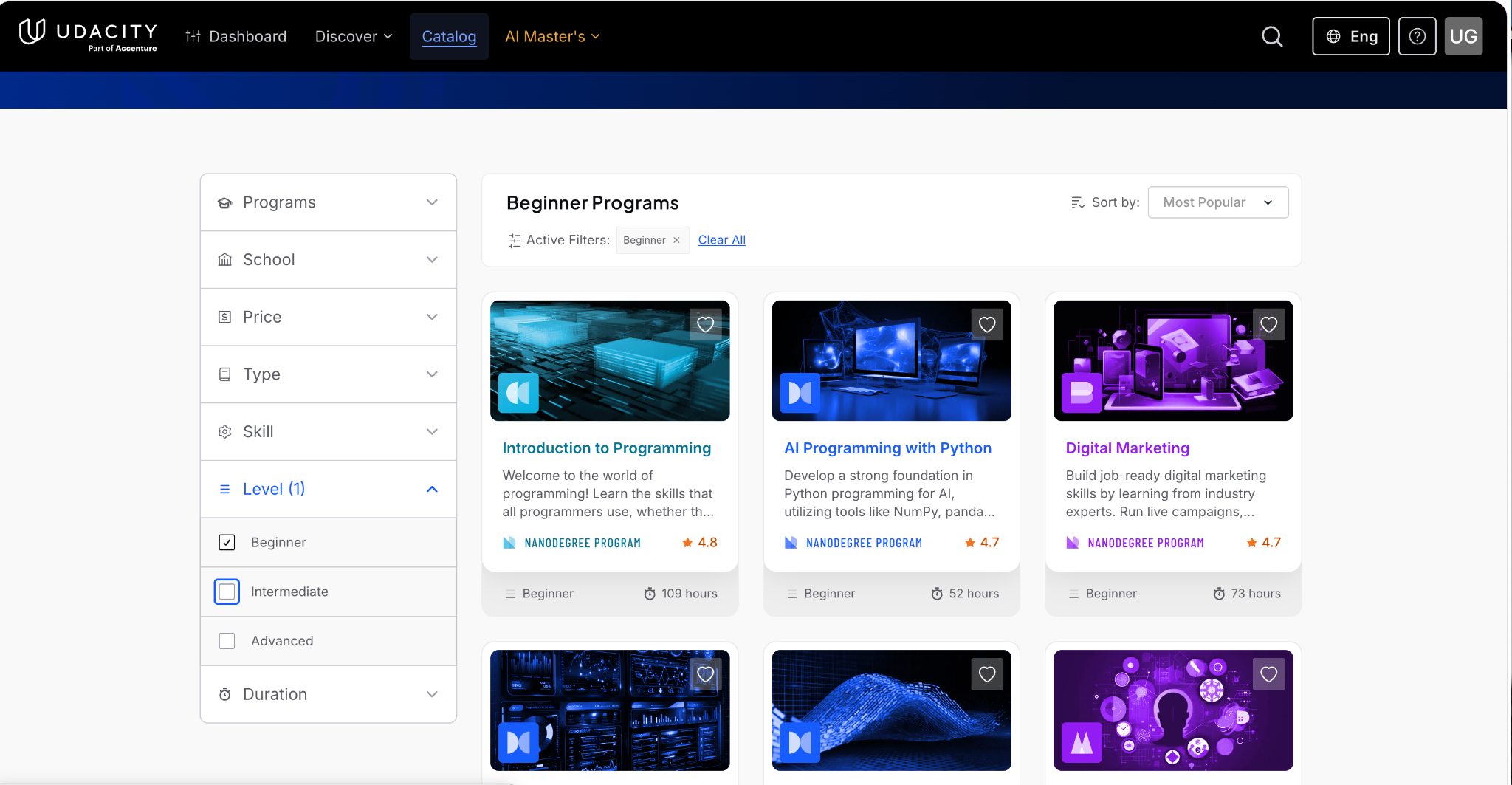
Task: Click the Sort by icon
Action: tap(1078, 202)
